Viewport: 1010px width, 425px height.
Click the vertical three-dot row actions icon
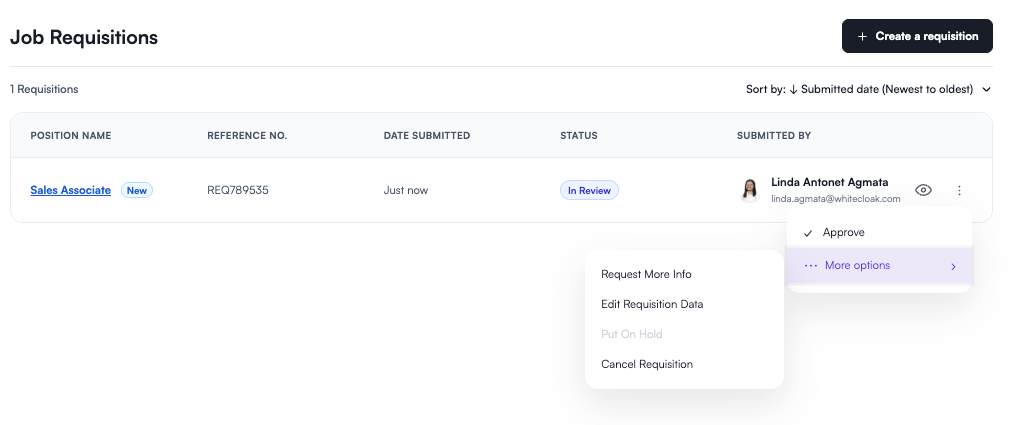959,190
